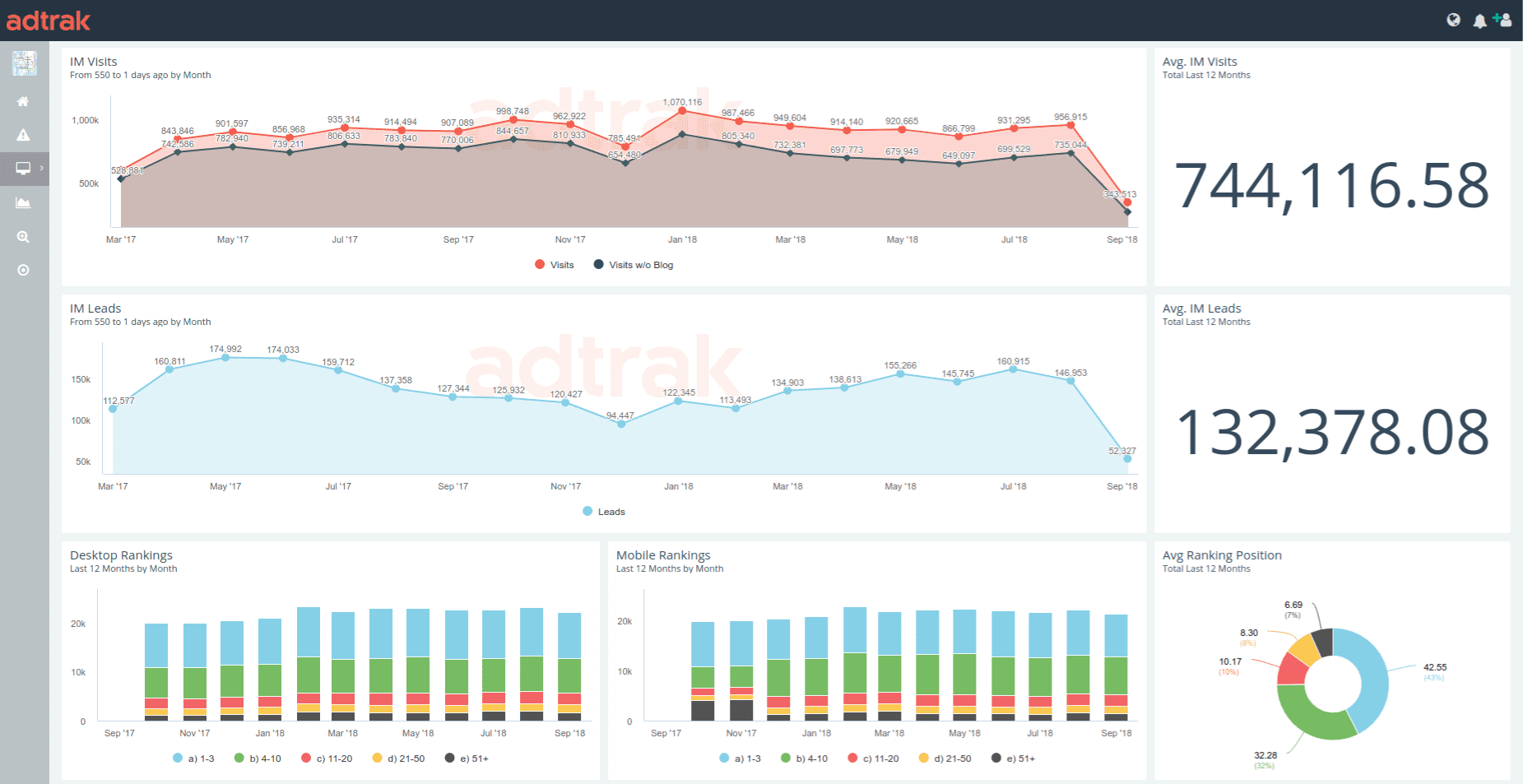The height and width of the screenshot is (784, 1523).
Task: Click the 654,480 visits w/o blog point
Action: pos(625,163)
